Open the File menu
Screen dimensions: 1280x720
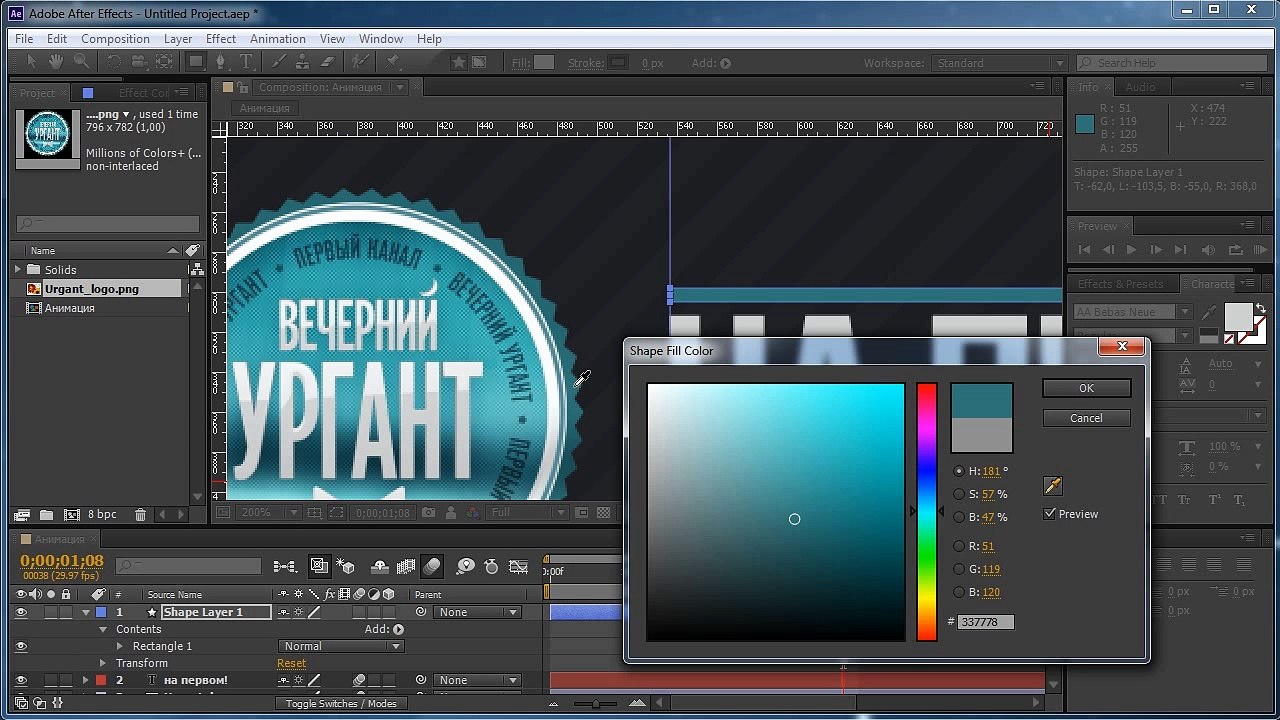(x=24, y=39)
